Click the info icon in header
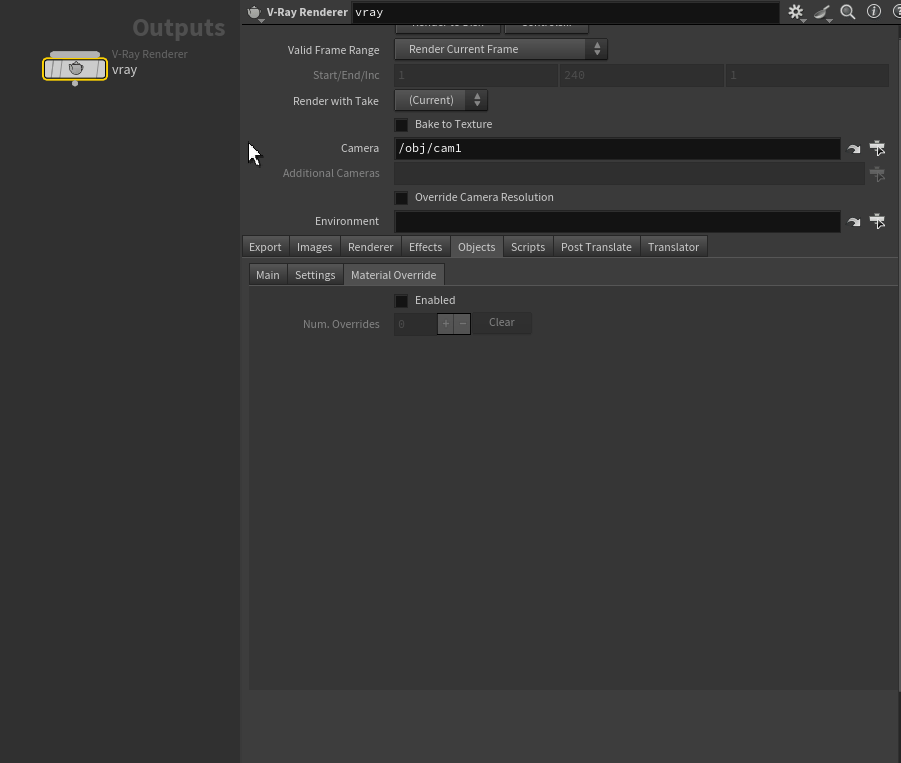The height and width of the screenshot is (763, 901). pyautogui.click(x=873, y=12)
